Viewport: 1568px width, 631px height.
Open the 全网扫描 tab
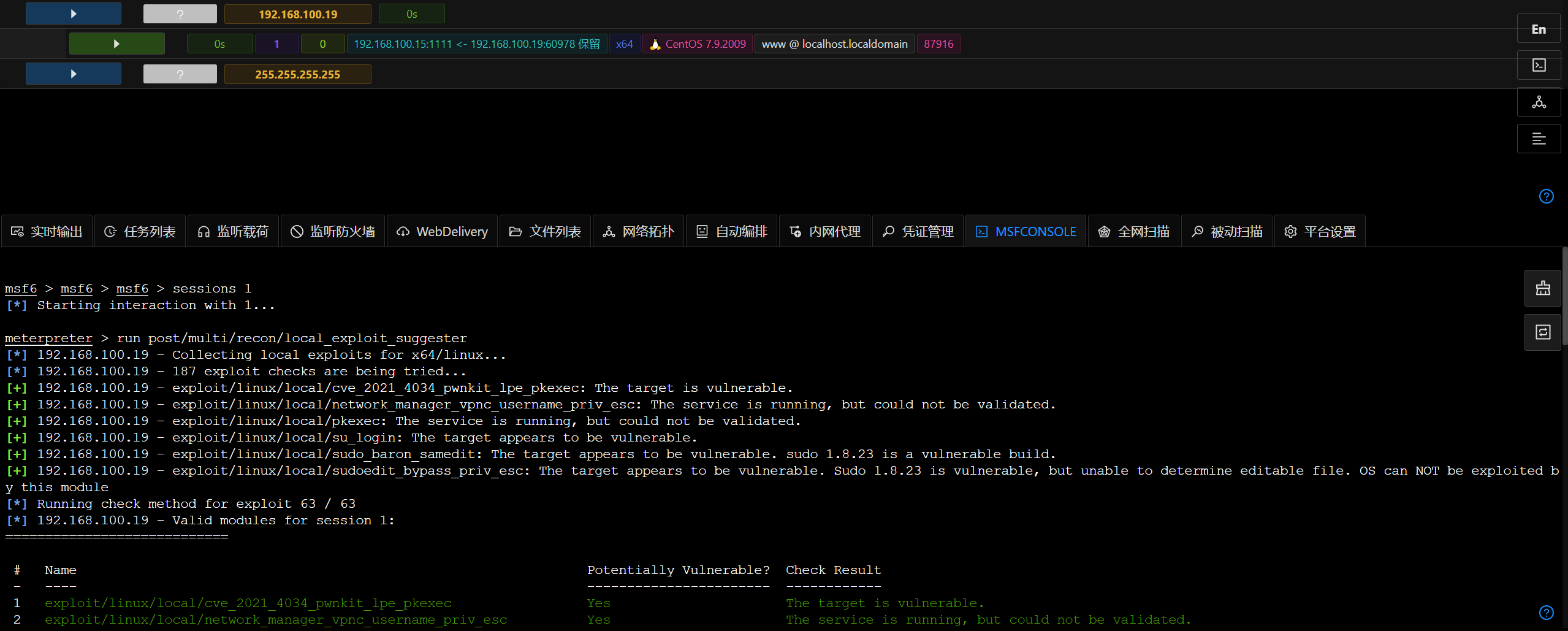1133,231
